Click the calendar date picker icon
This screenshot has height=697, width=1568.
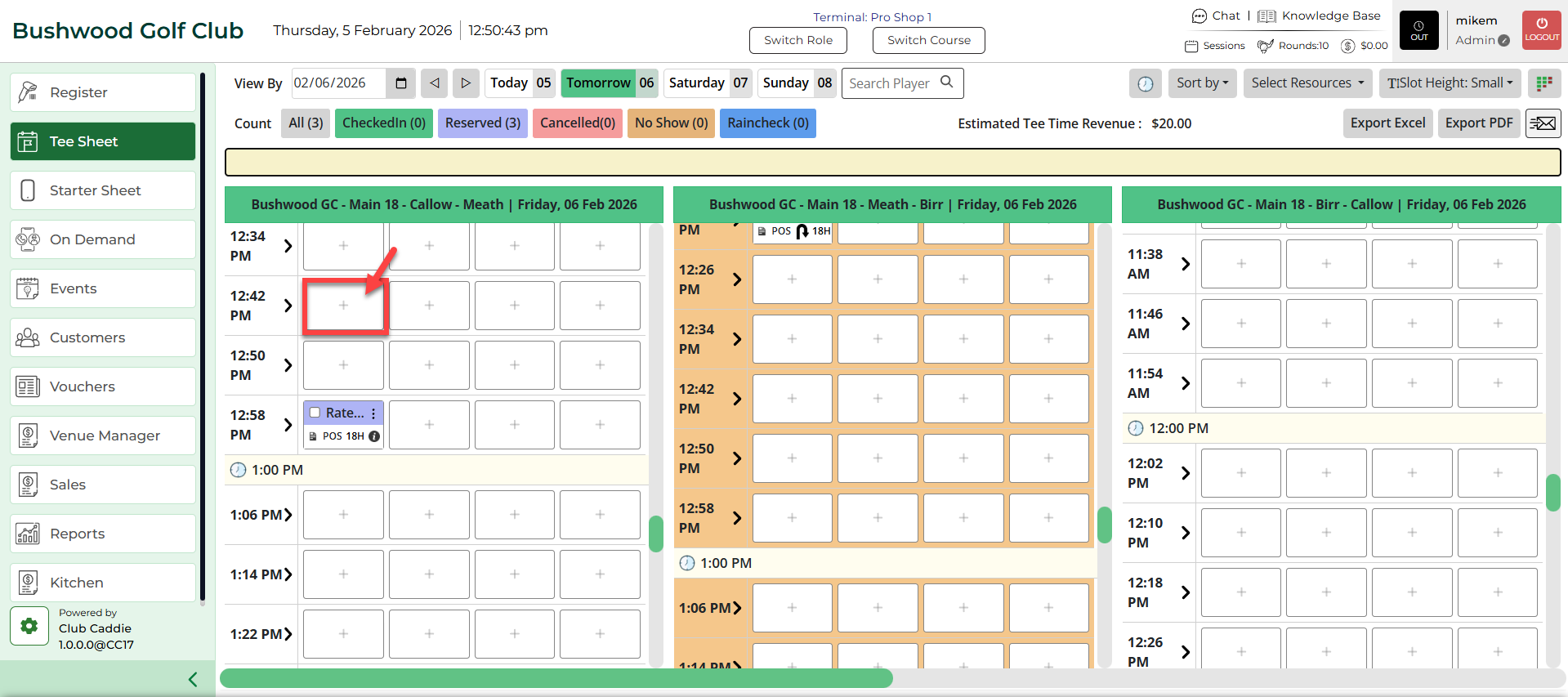400,83
